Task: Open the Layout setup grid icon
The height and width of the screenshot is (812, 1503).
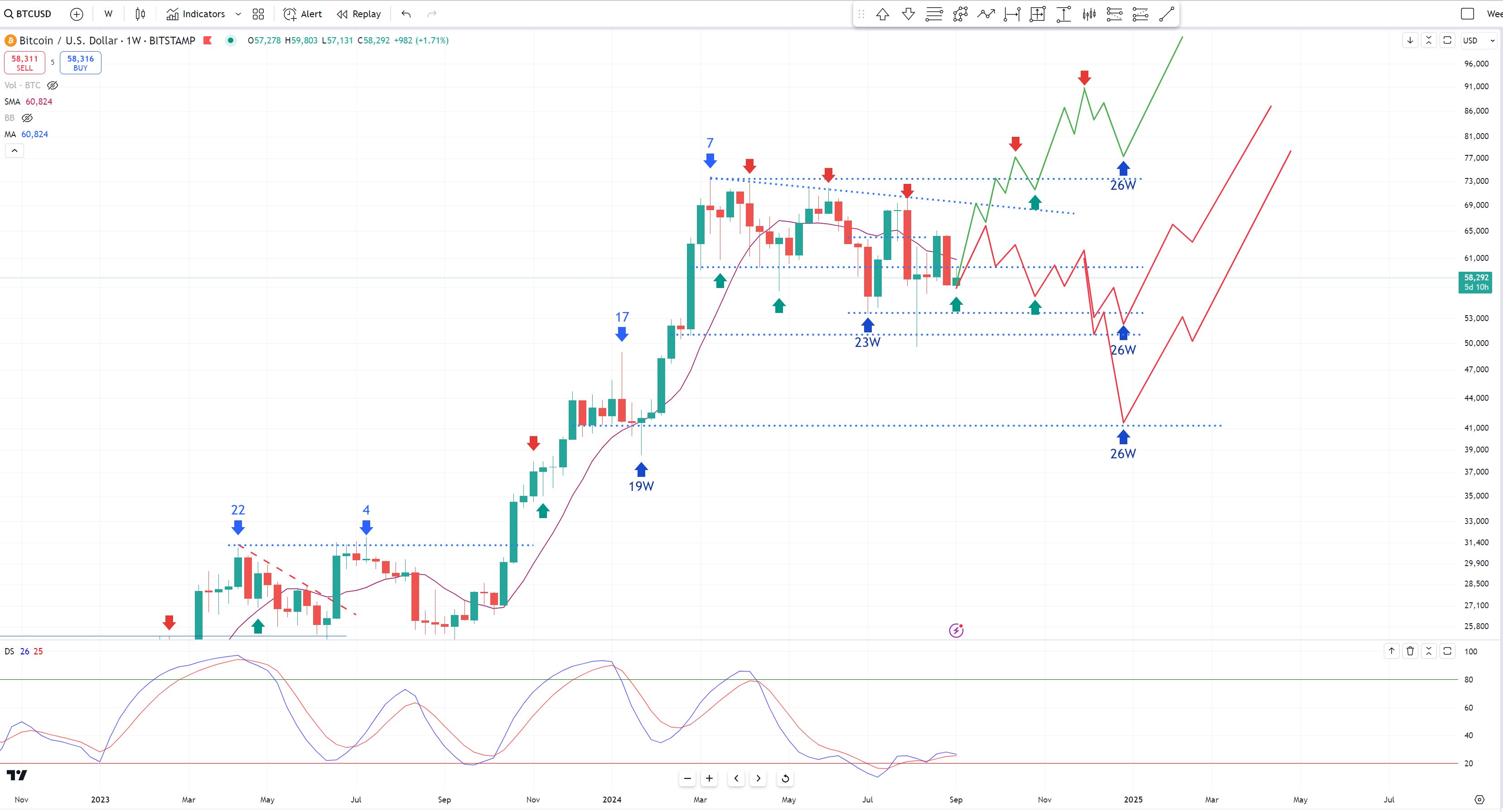Action: point(258,14)
